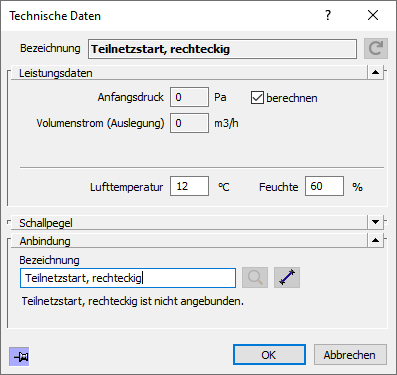397x375 pixels.
Task: Expand the Schallpegel section arrow
Action: (376, 222)
